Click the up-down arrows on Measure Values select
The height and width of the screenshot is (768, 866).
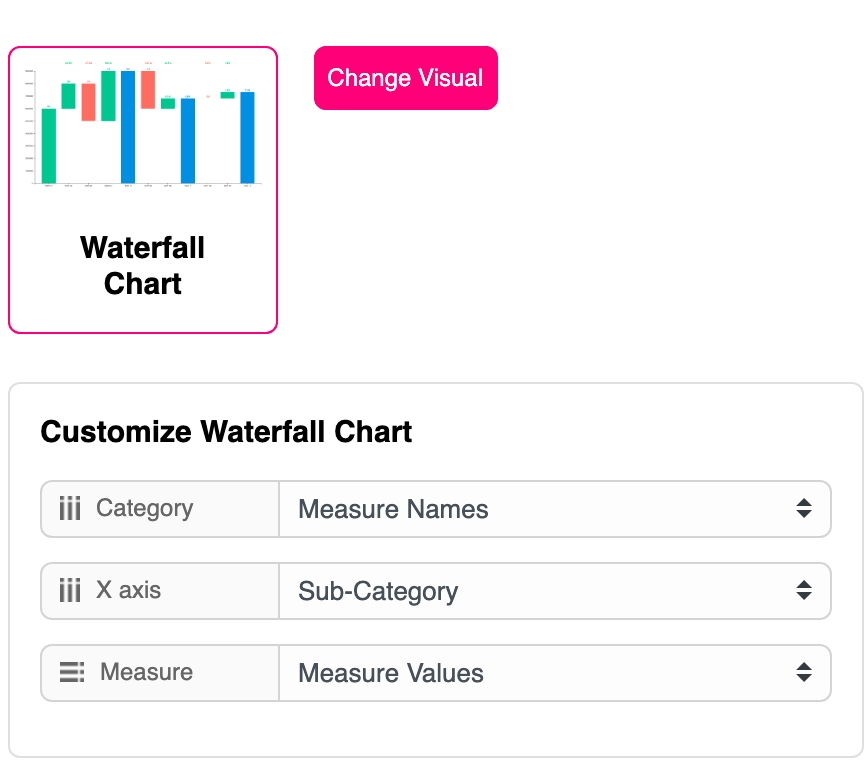(x=804, y=673)
